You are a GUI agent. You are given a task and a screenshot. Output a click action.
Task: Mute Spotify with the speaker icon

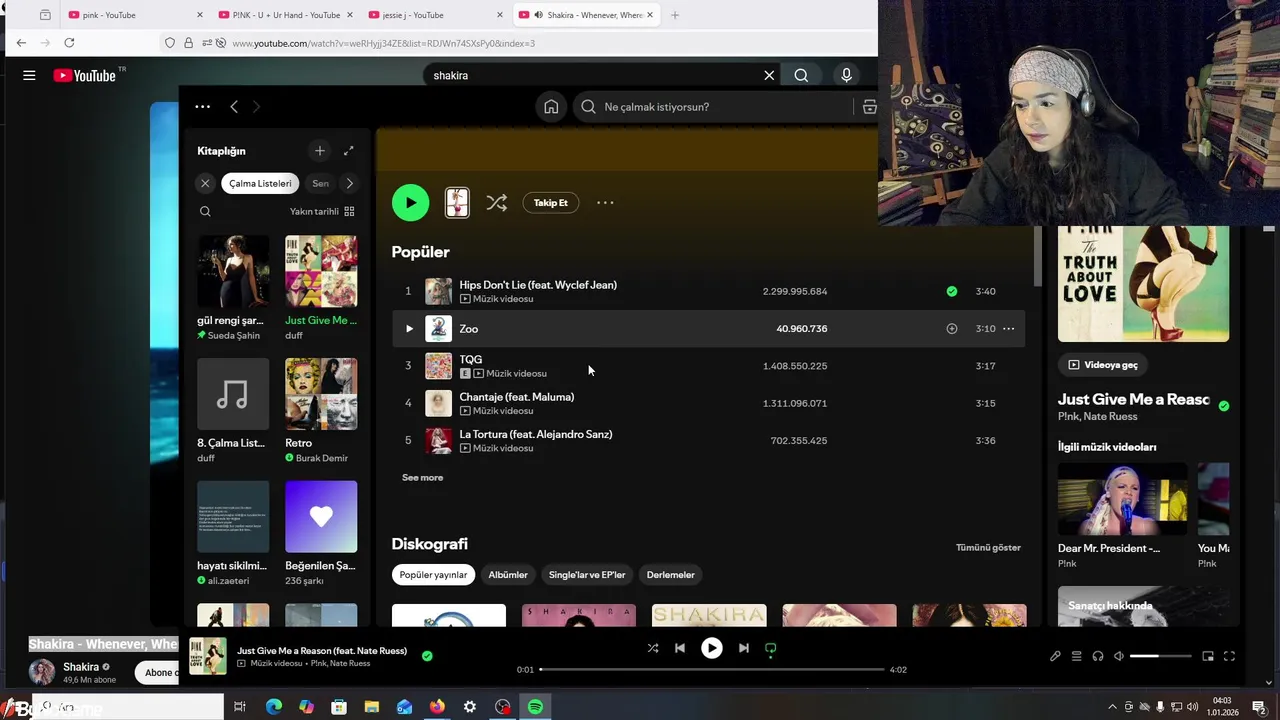(x=1119, y=656)
